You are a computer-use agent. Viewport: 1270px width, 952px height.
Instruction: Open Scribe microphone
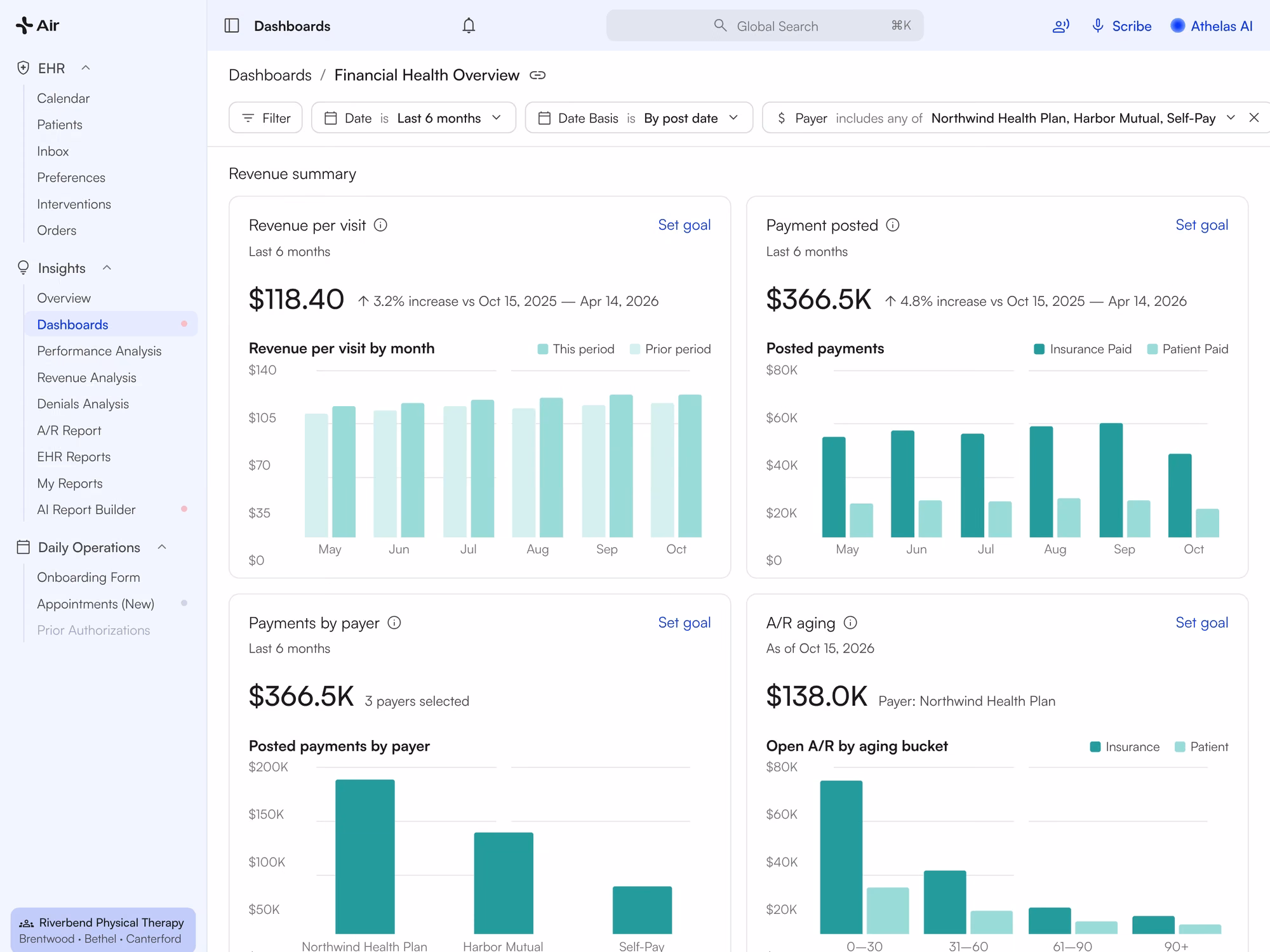tap(1121, 26)
